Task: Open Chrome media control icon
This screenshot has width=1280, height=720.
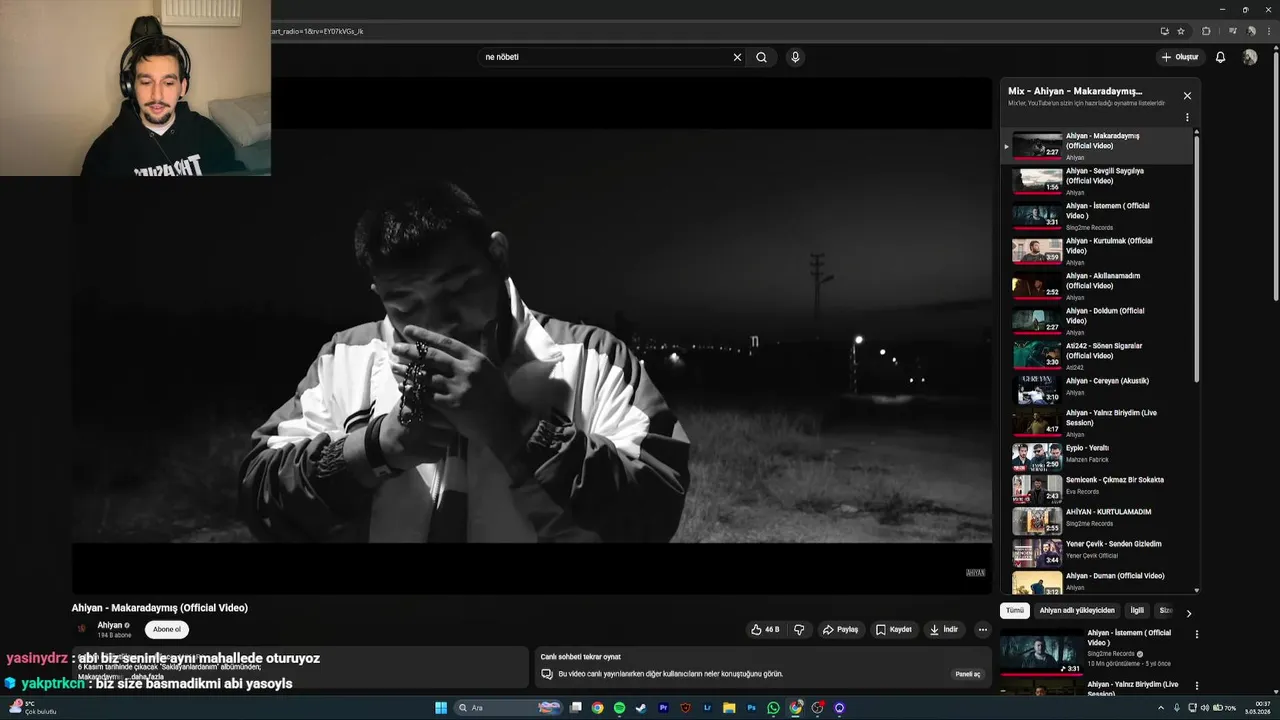Action: [x=1233, y=31]
